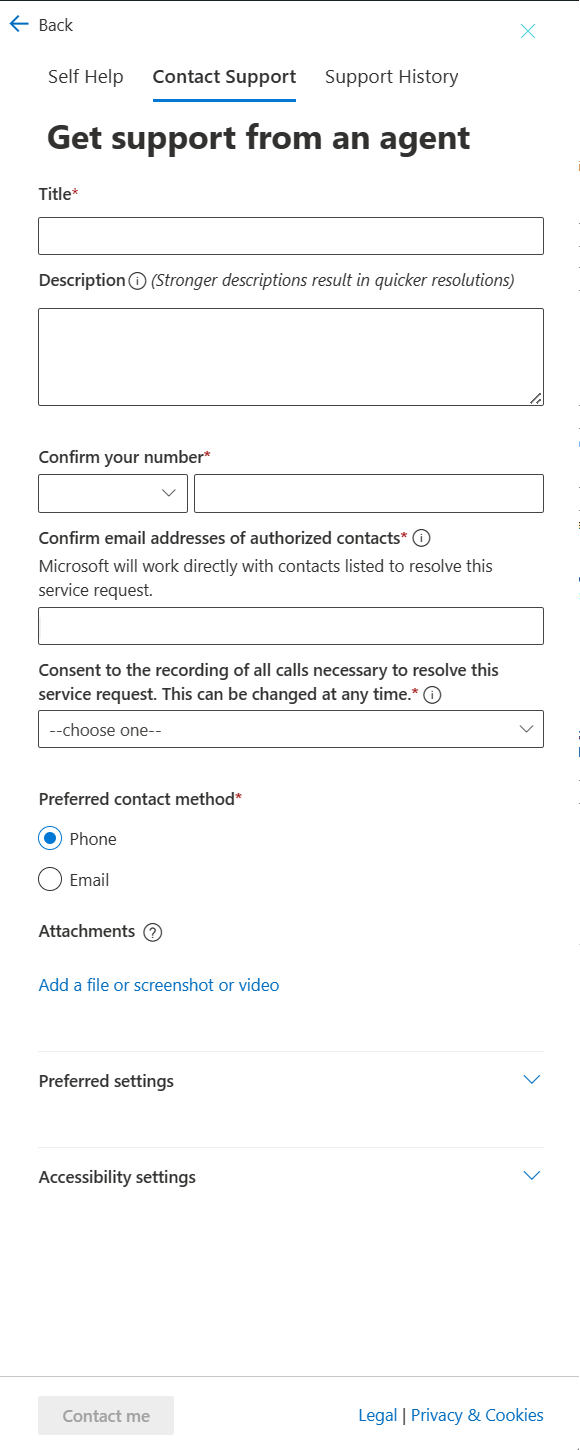Click the info icon after call recording consent
The height and width of the screenshot is (1450, 580).
(433, 694)
